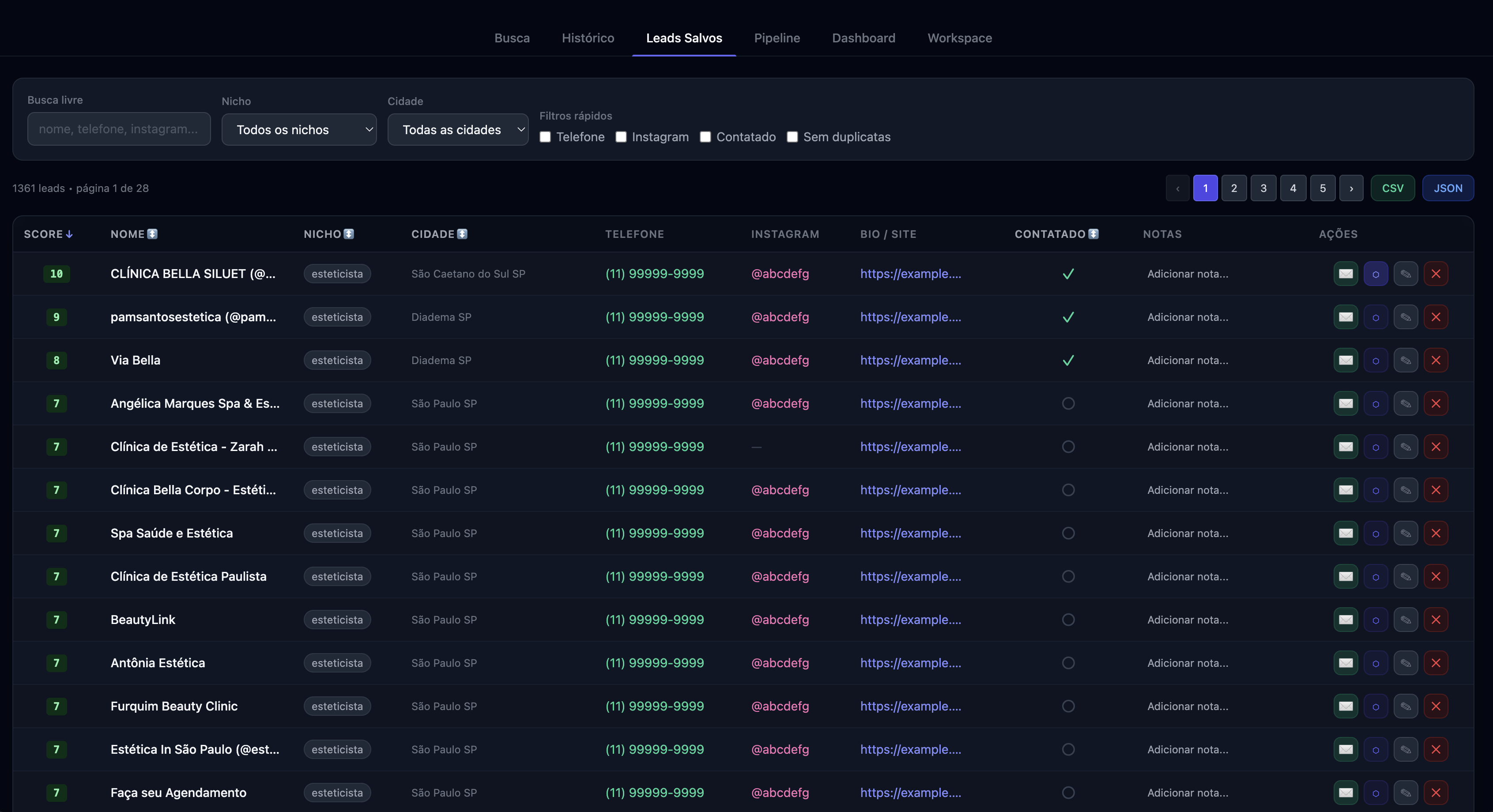The height and width of the screenshot is (812, 1493).
Task: Export leads with the CSV button
Action: point(1392,188)
